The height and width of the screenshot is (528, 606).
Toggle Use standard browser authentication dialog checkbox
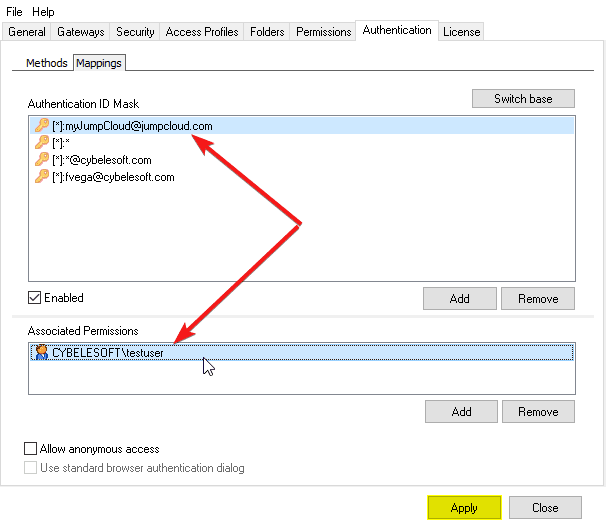tap(31, 468)
